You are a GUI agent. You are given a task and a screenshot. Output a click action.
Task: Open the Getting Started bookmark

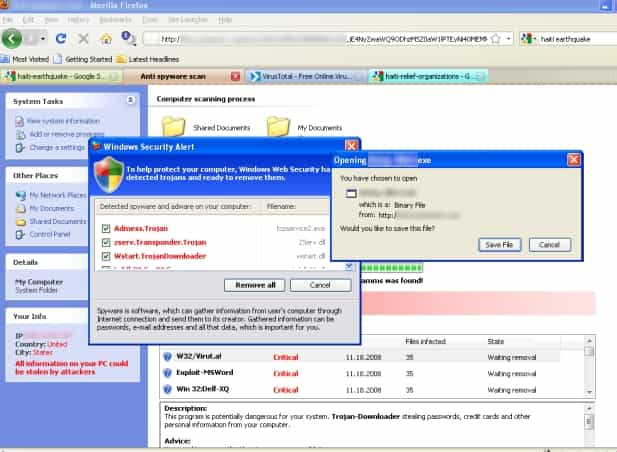83,59
